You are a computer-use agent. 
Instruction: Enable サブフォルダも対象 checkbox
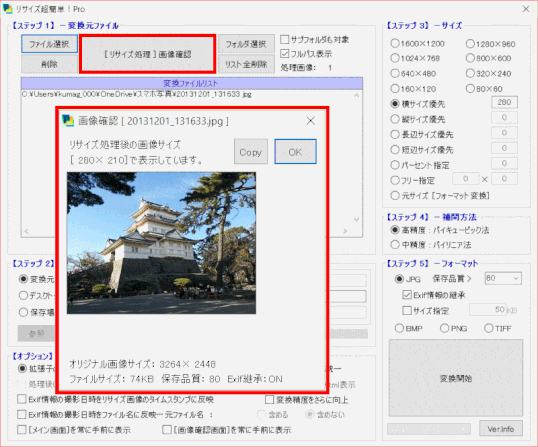click(284, 39)
